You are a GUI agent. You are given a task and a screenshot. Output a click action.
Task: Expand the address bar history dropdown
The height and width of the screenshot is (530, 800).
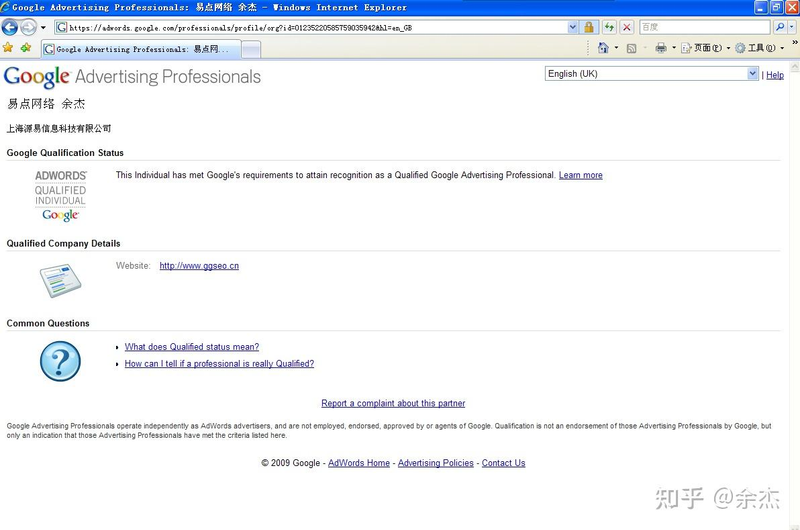[573, 28]
